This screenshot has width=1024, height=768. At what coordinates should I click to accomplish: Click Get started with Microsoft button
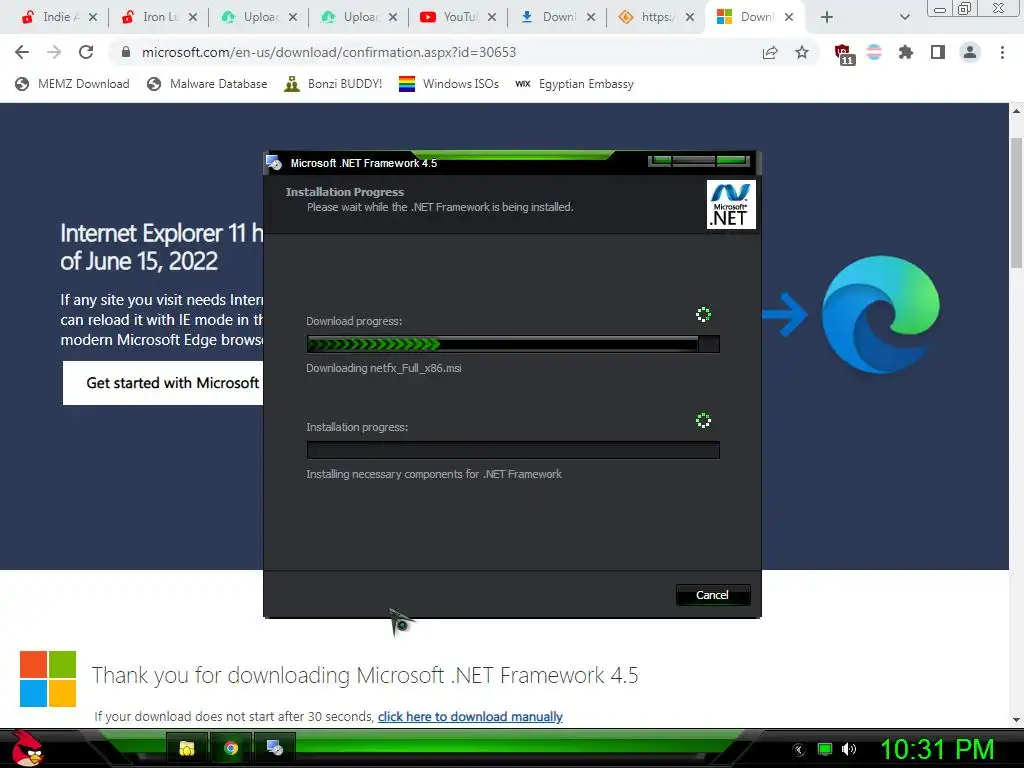point(163,383)
